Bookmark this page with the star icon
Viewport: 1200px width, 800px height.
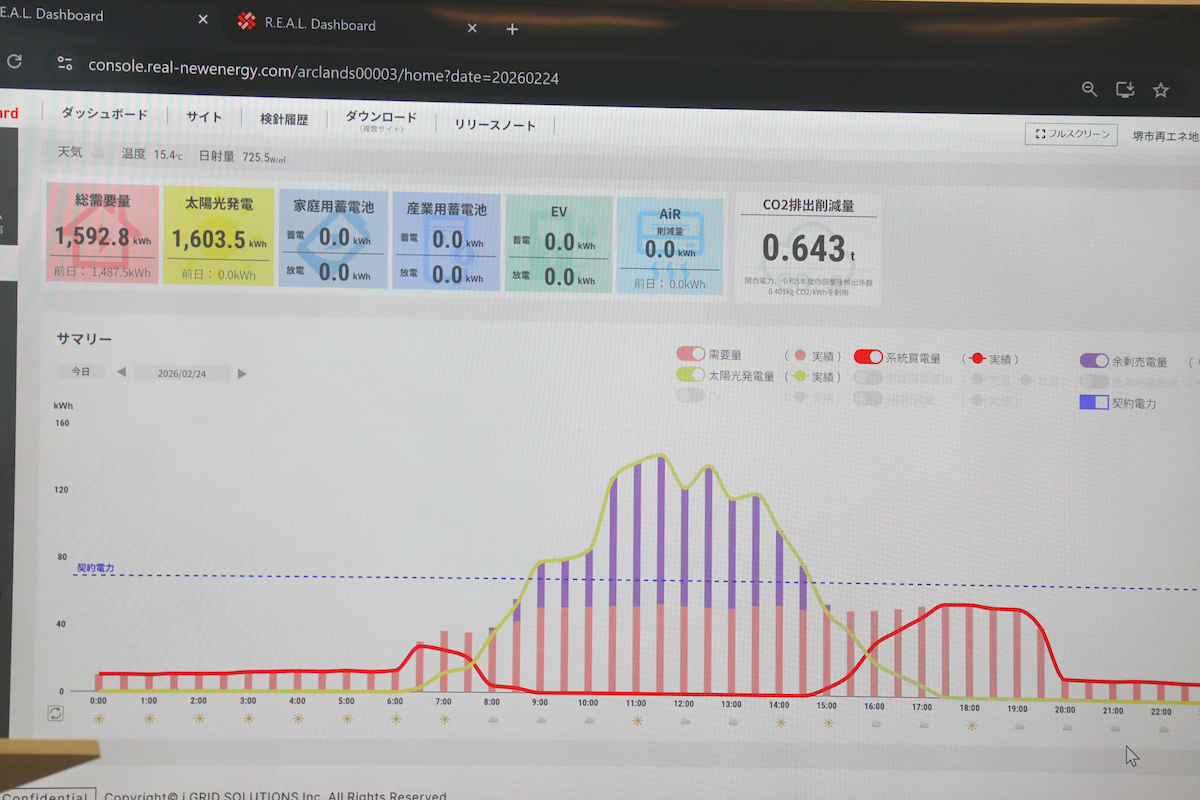tap(1161, 90)
